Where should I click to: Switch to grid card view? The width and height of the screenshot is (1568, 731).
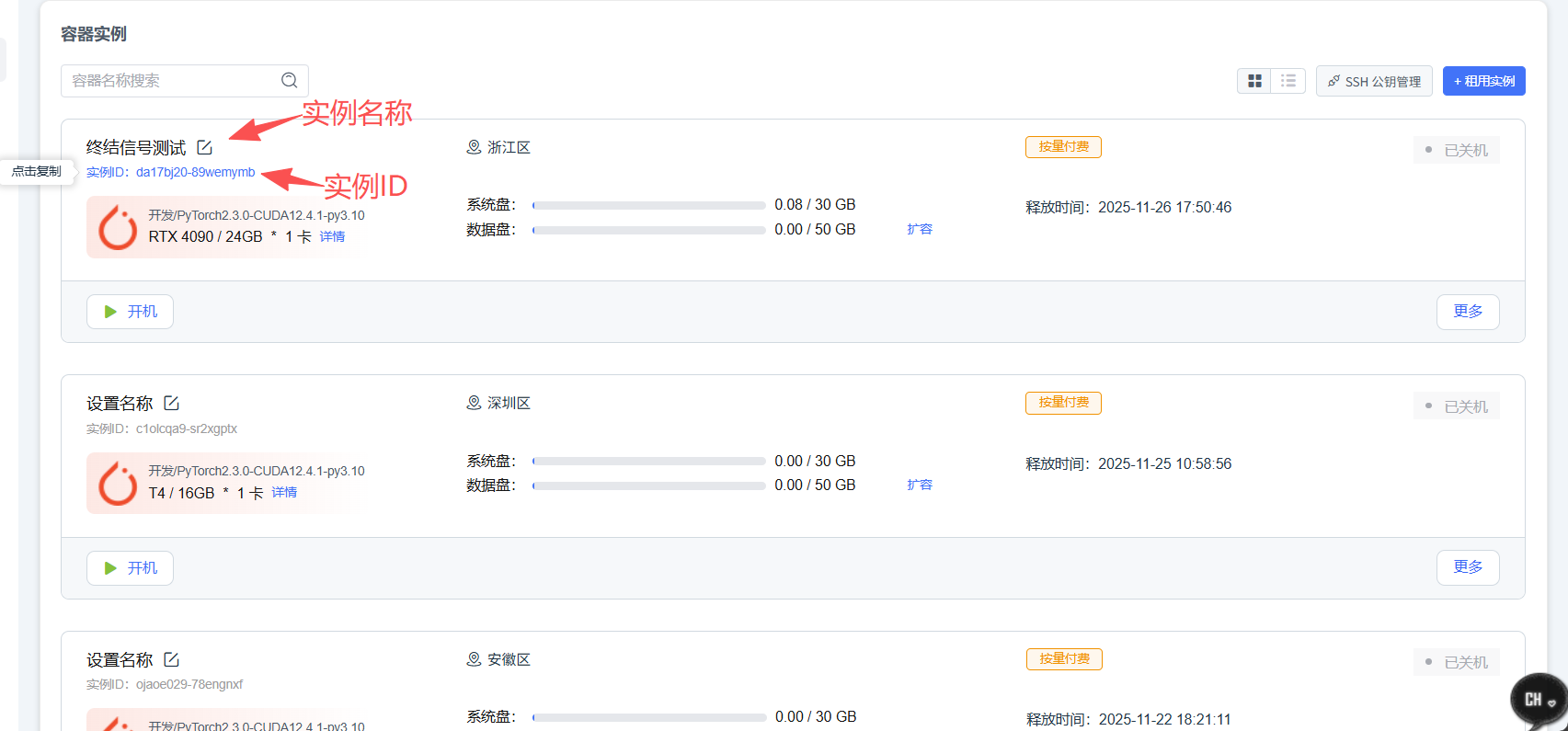(x=1253, y=81)
